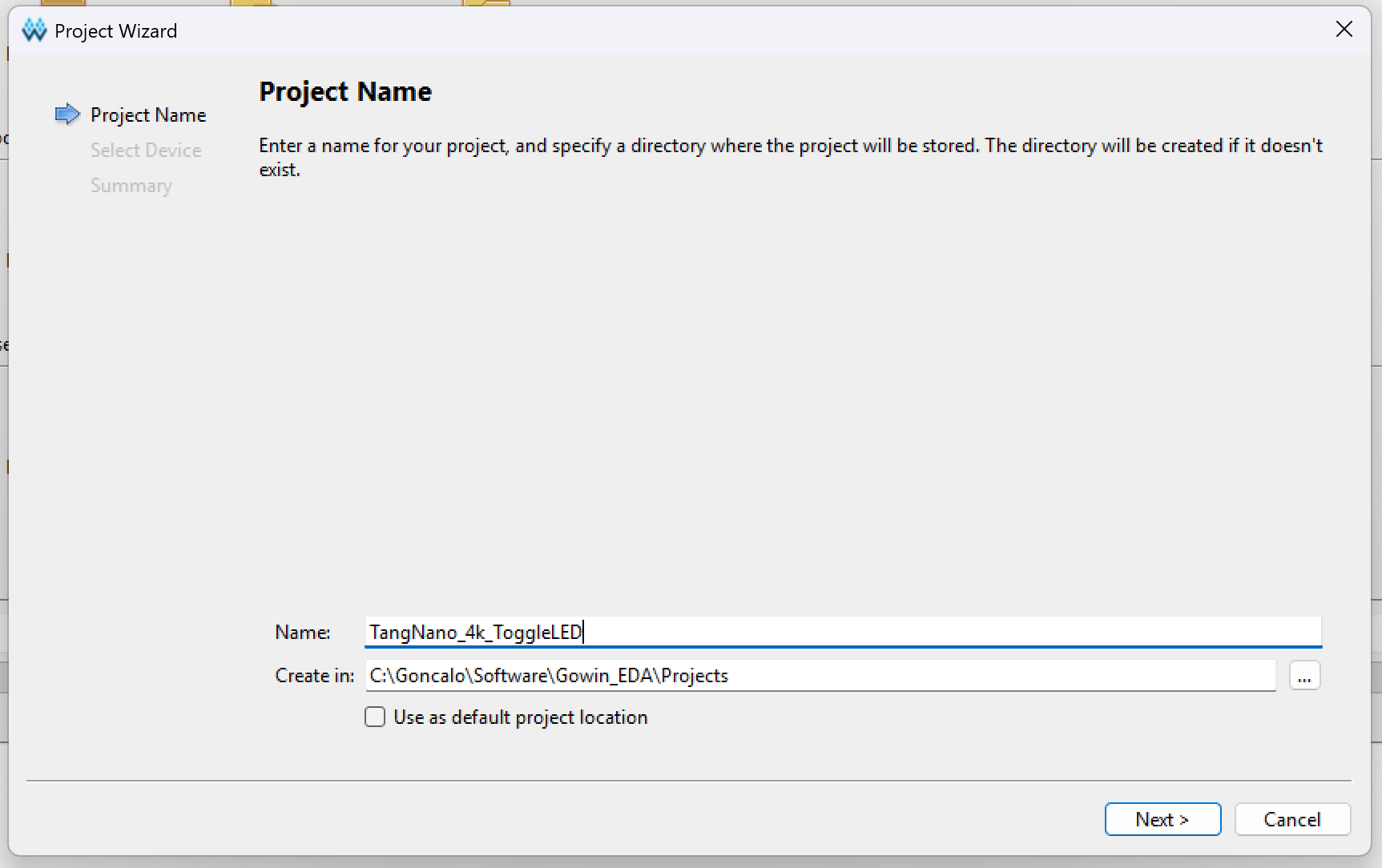Viewport: 1382px width, 868px height.
Task: Click the Project Wizard window title text
Action: tap(116, 31)
